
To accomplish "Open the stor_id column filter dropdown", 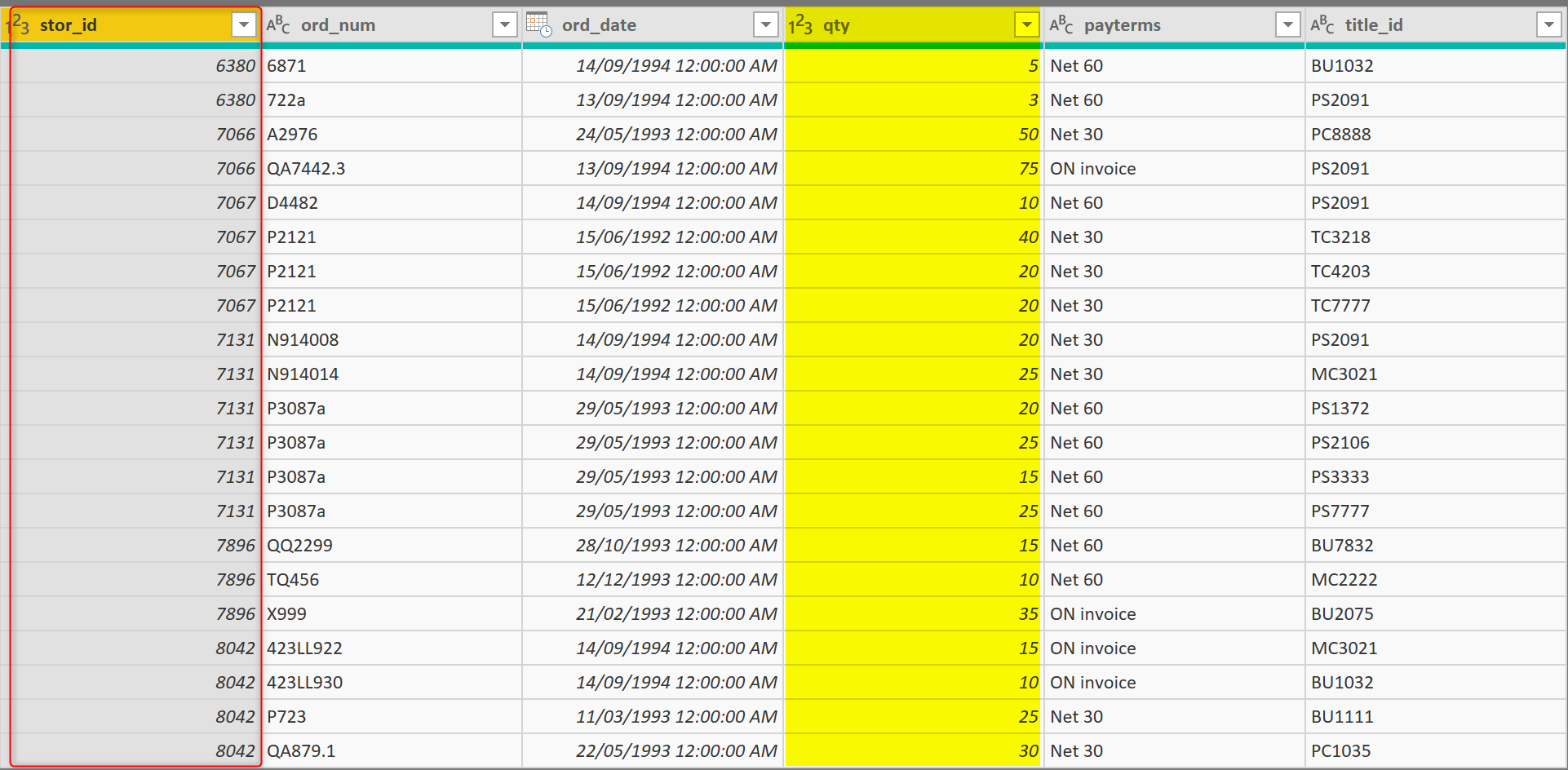I will click(244, 25).
